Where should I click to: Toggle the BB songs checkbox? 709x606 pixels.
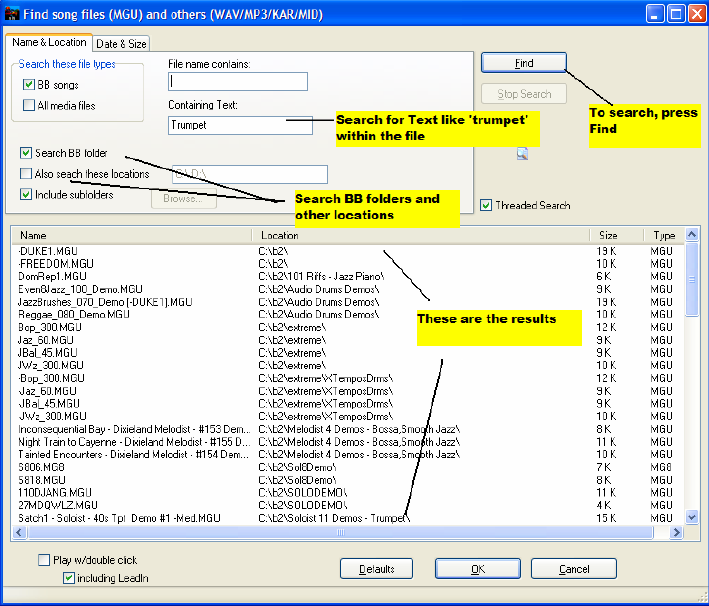[29, 85]
